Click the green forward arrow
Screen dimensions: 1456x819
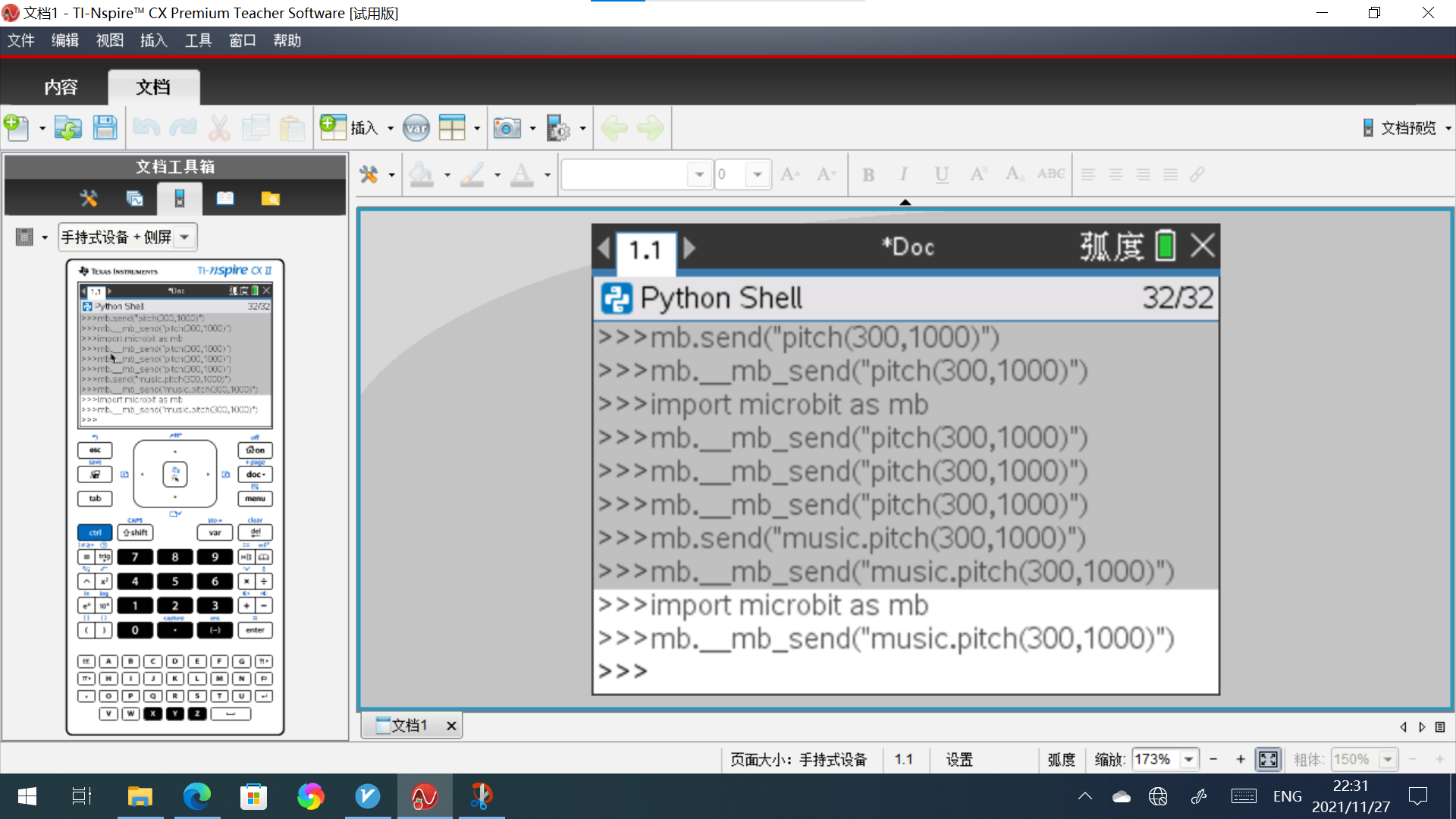pyautogui.click(x=651, y=128)
